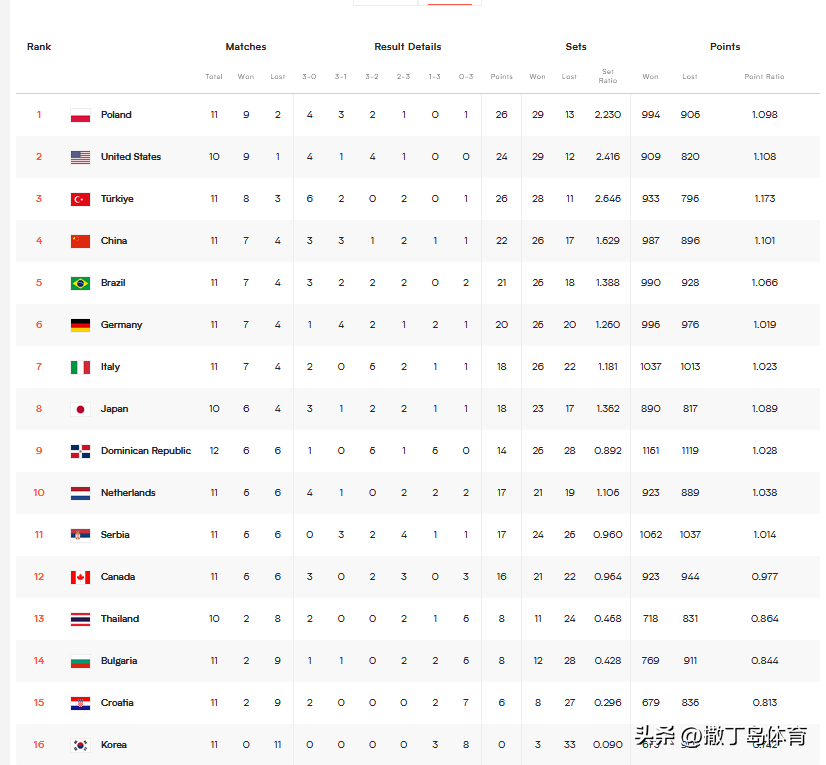Open the Italy team link

(x=110, y=367)
